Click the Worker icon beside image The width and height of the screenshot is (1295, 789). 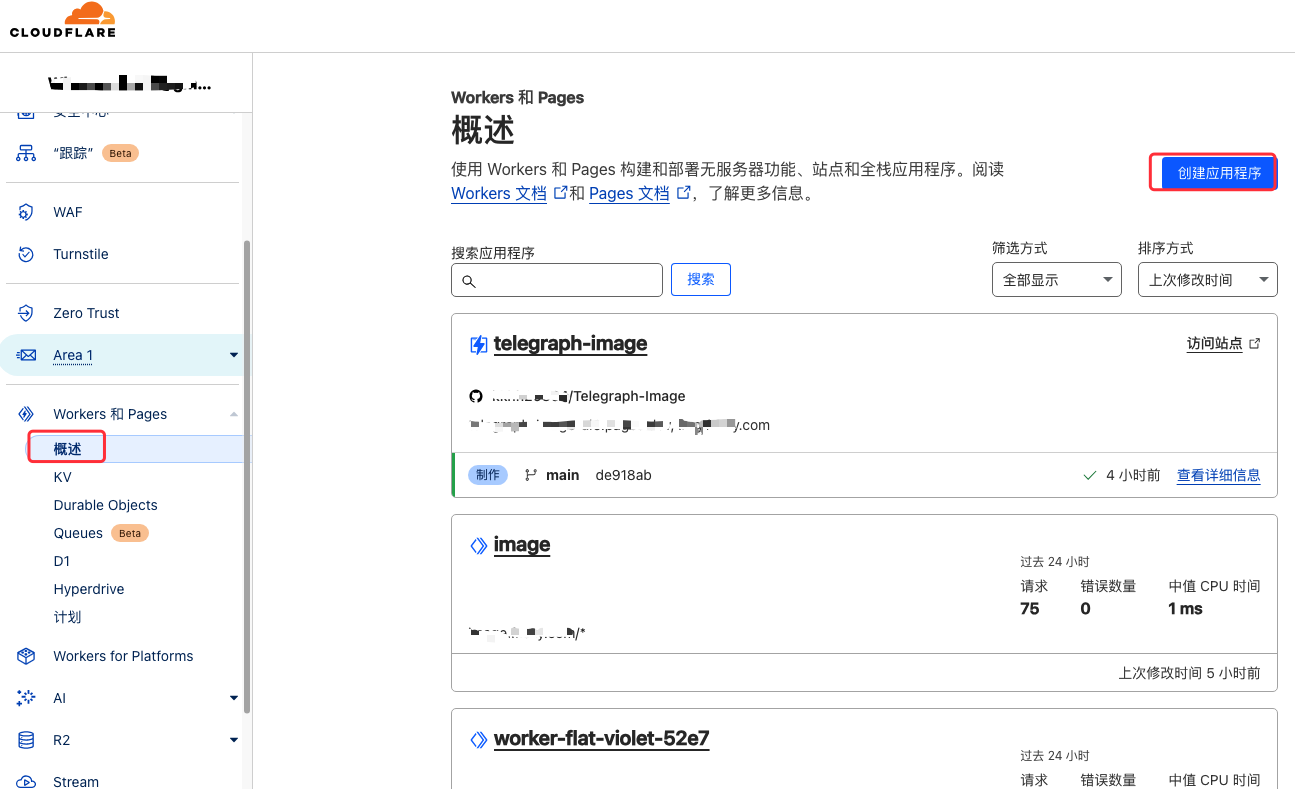[x=479, y=546]
